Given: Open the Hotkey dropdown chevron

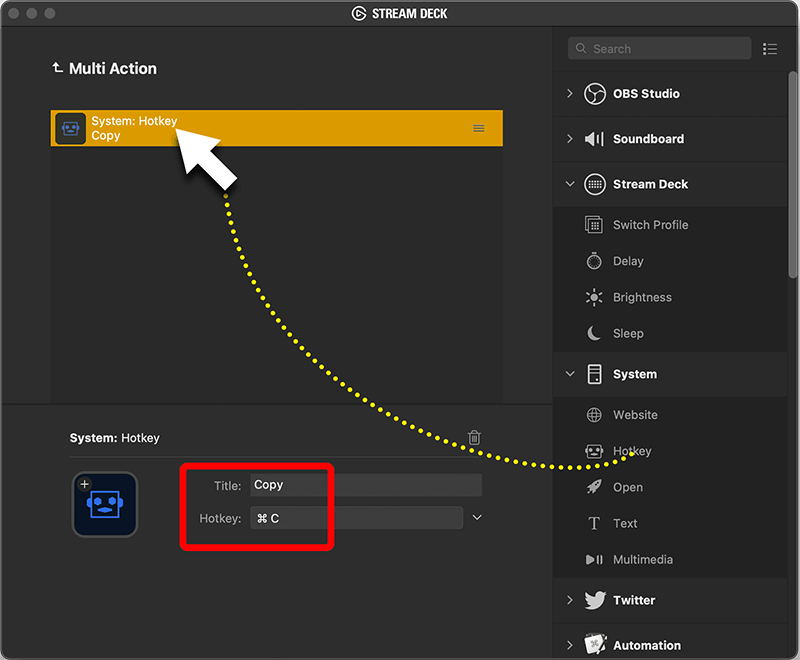Looking at the screenshot, I should click(x=477, y=518).
